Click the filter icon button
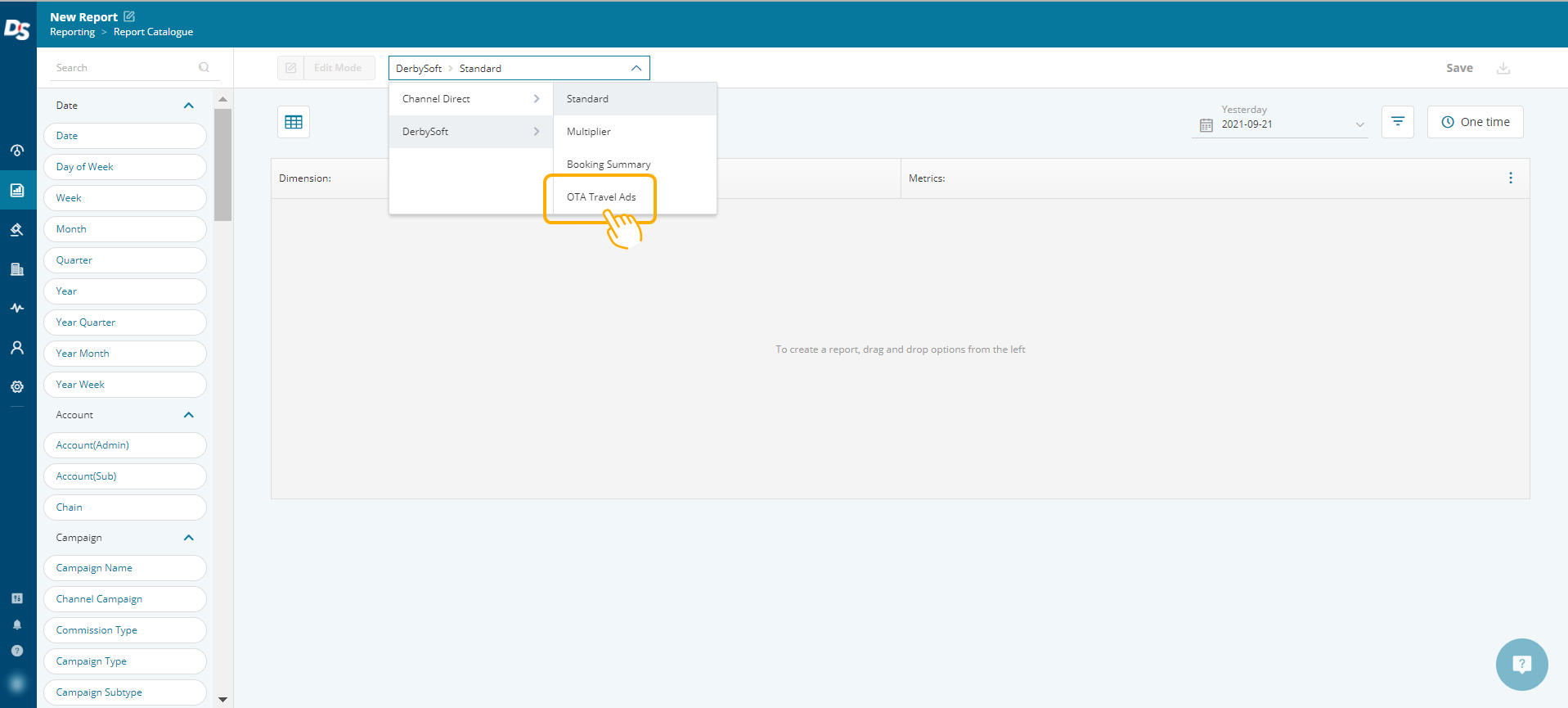This screenshot has height=708, width=1568. coord(1398,122)
